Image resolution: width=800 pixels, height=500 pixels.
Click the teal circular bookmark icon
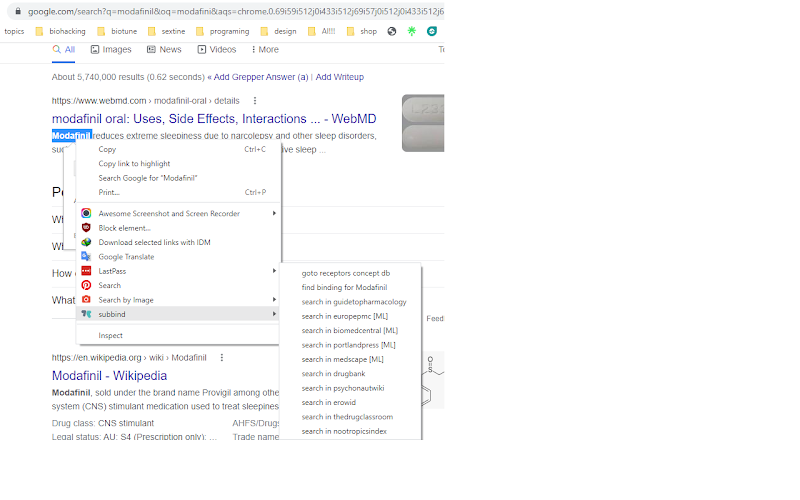coord(432,31)
